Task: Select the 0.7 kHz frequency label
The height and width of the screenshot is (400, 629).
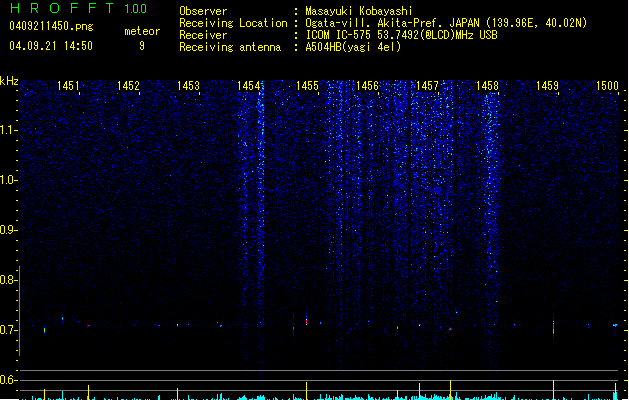Action: (x=8, y=330)
